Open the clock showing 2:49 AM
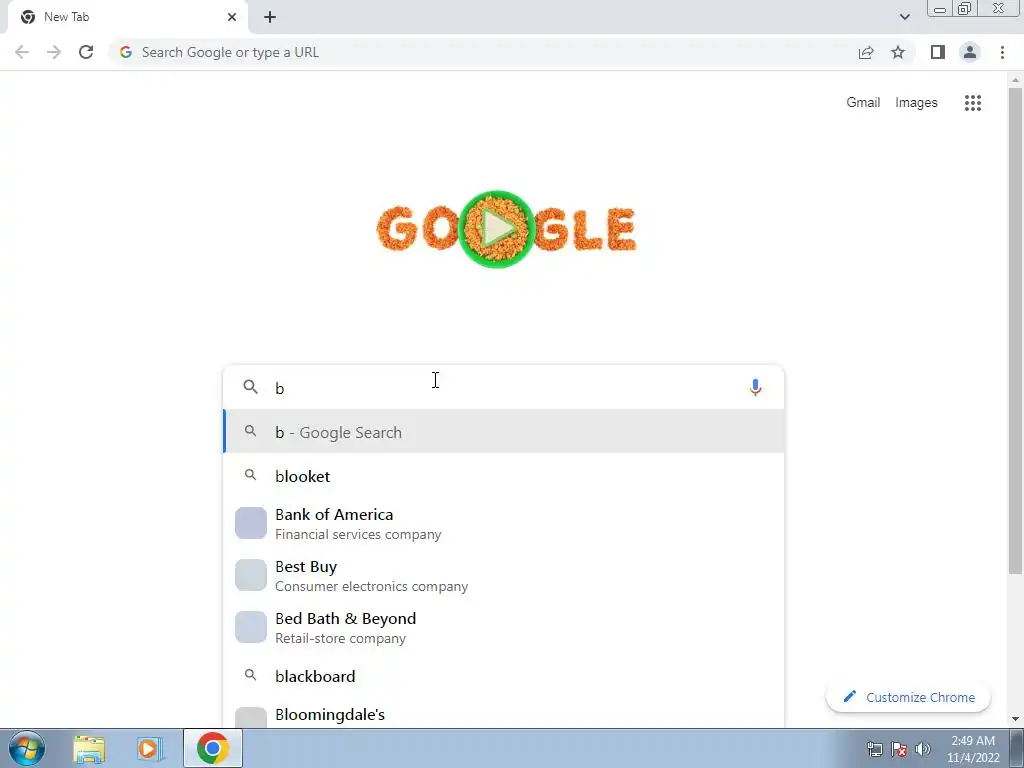Viewport: 1024px width, 768px height. 973,749
